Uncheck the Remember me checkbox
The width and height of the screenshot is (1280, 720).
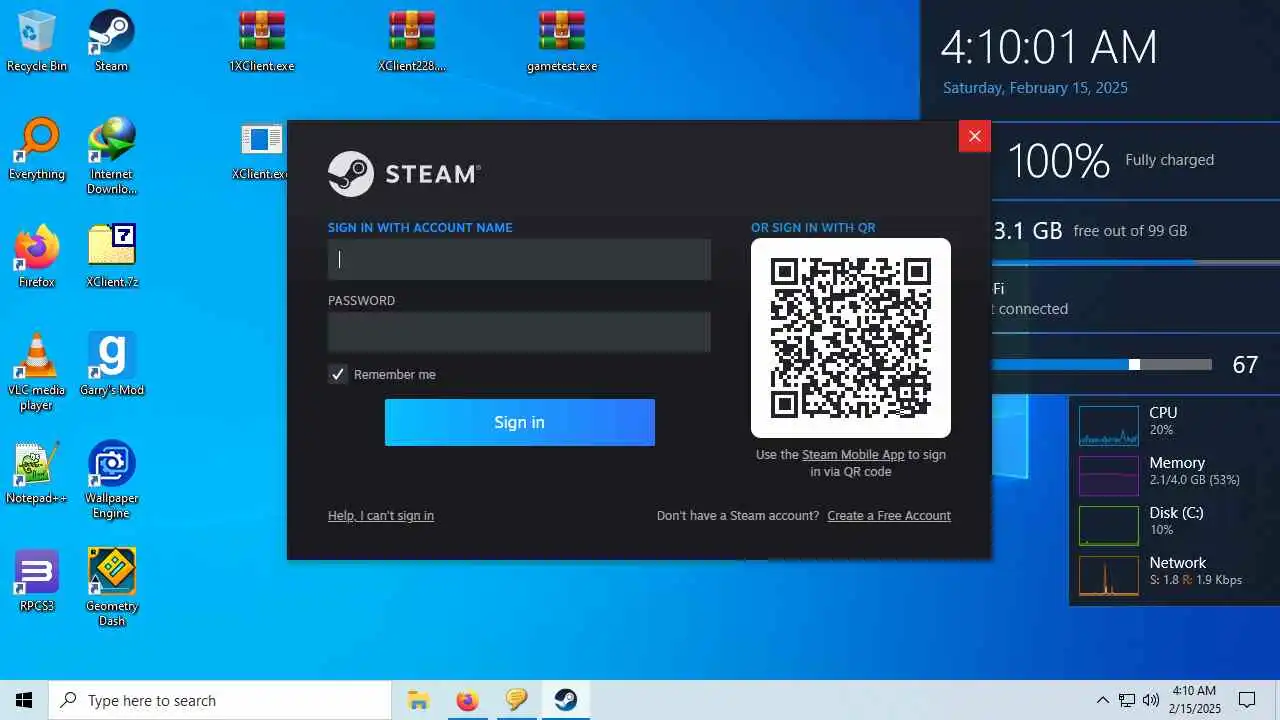point(338,374)
